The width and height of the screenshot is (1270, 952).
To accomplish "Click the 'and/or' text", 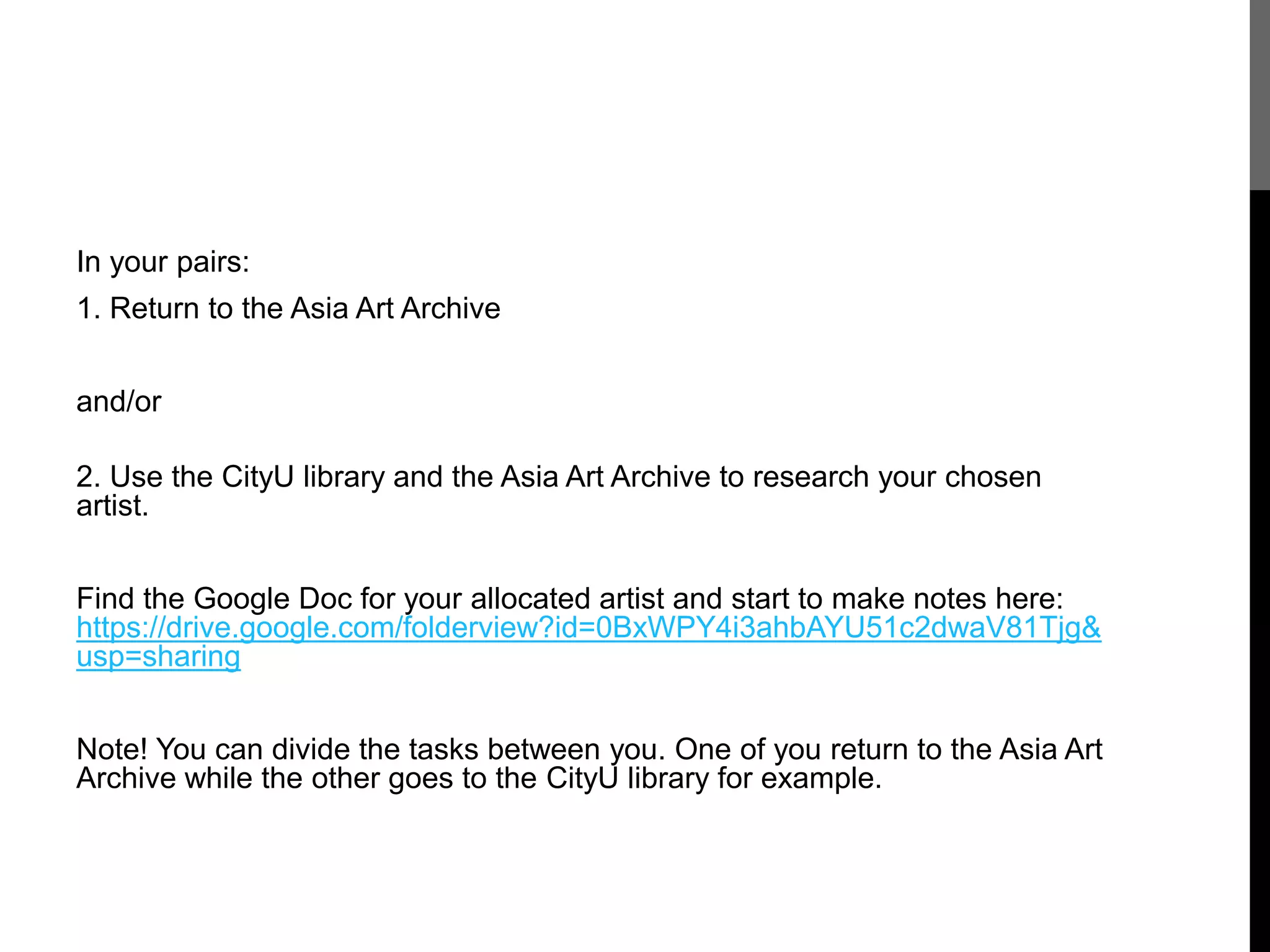I will [118, 402].
